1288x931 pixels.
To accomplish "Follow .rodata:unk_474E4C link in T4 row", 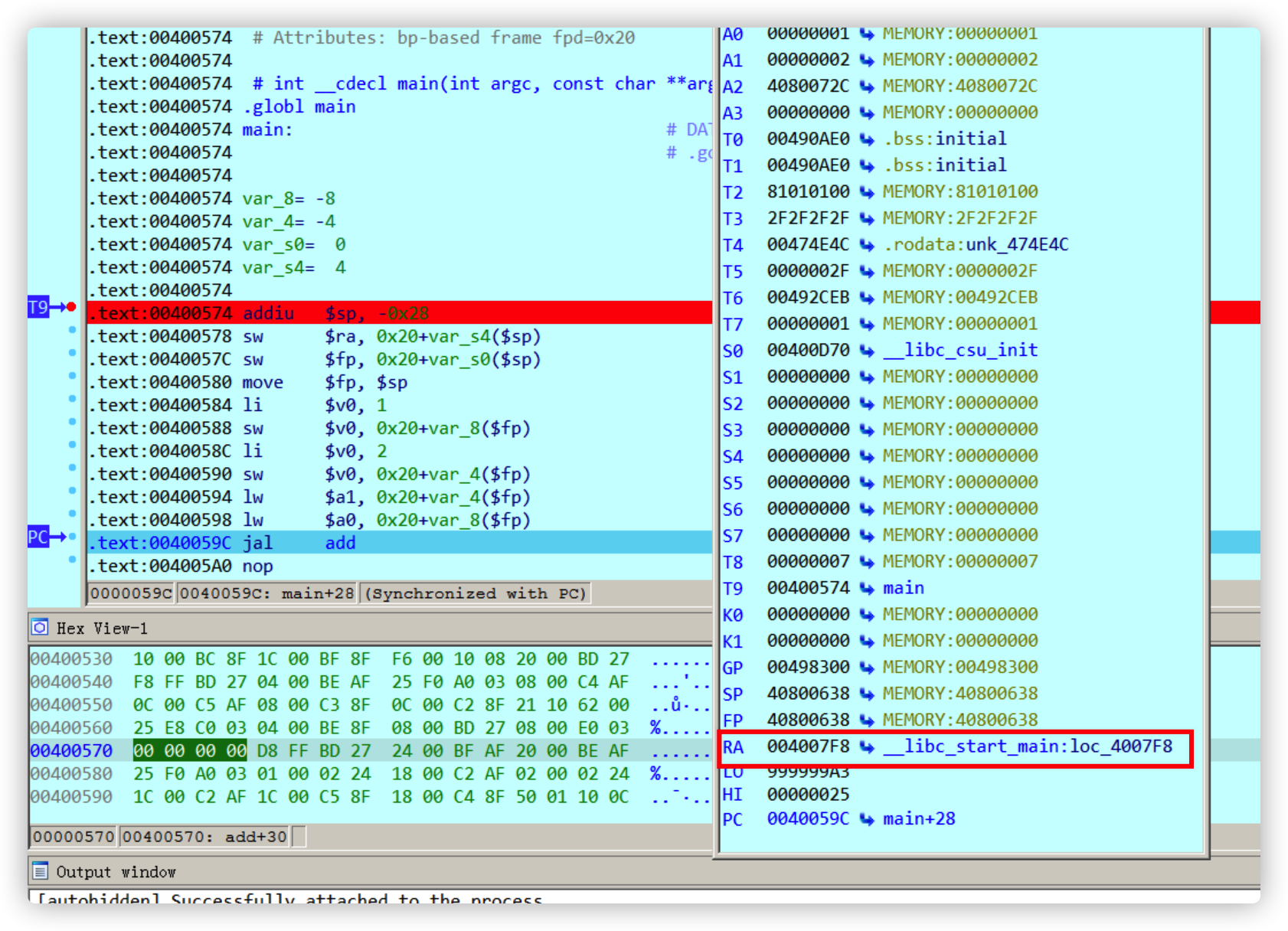I will pyautogui.click(x=976, y=245).
